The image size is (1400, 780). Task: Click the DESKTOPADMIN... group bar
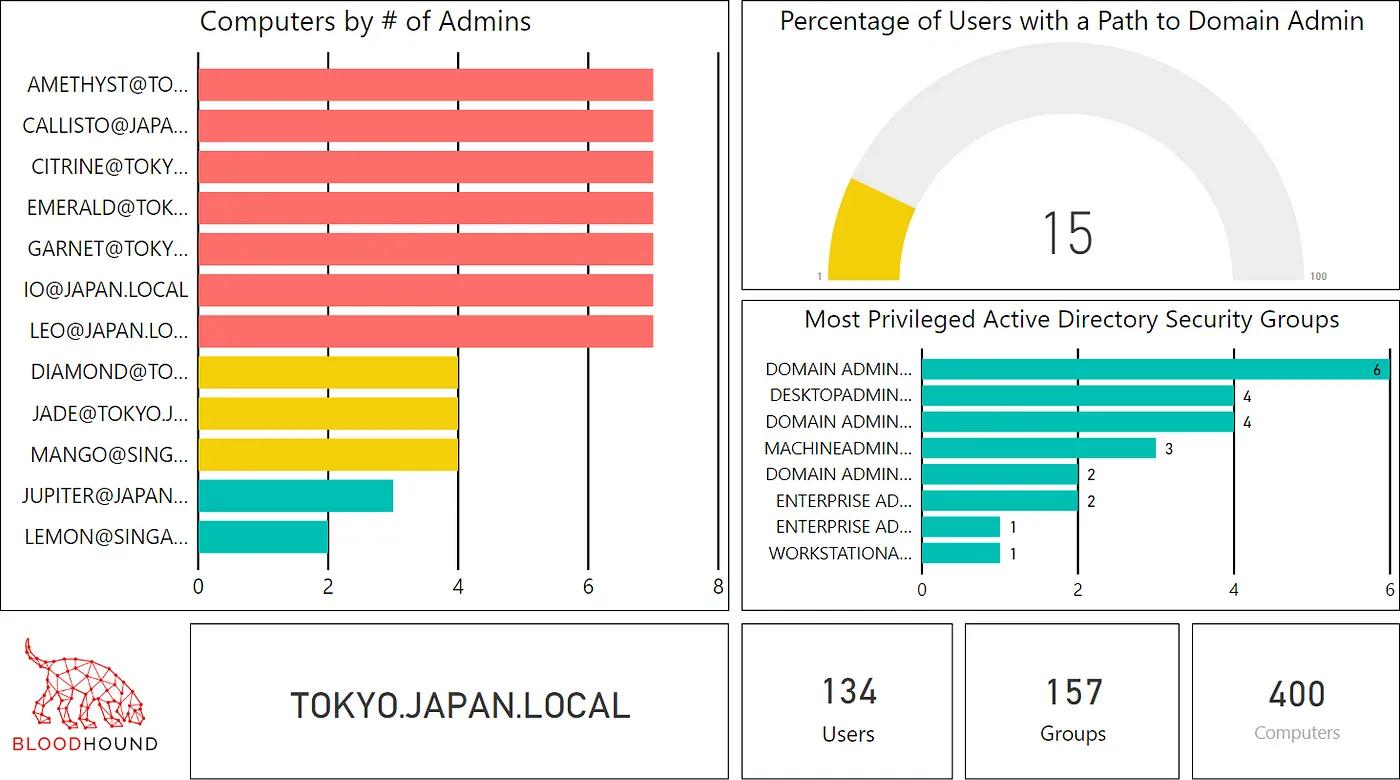[1078, 396]
